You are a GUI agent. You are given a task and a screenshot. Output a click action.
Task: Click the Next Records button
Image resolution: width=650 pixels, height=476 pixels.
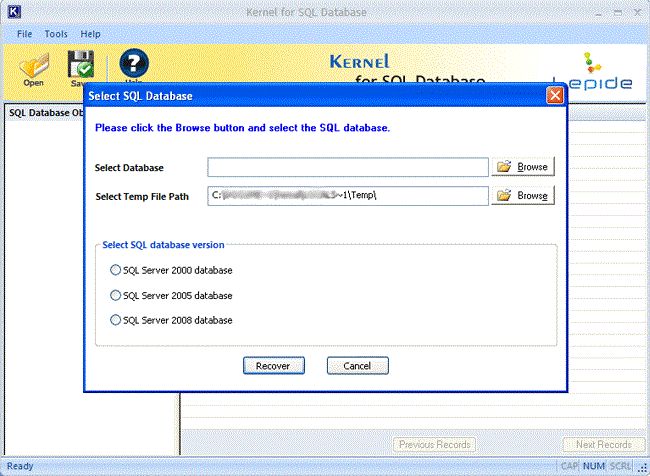604,444
